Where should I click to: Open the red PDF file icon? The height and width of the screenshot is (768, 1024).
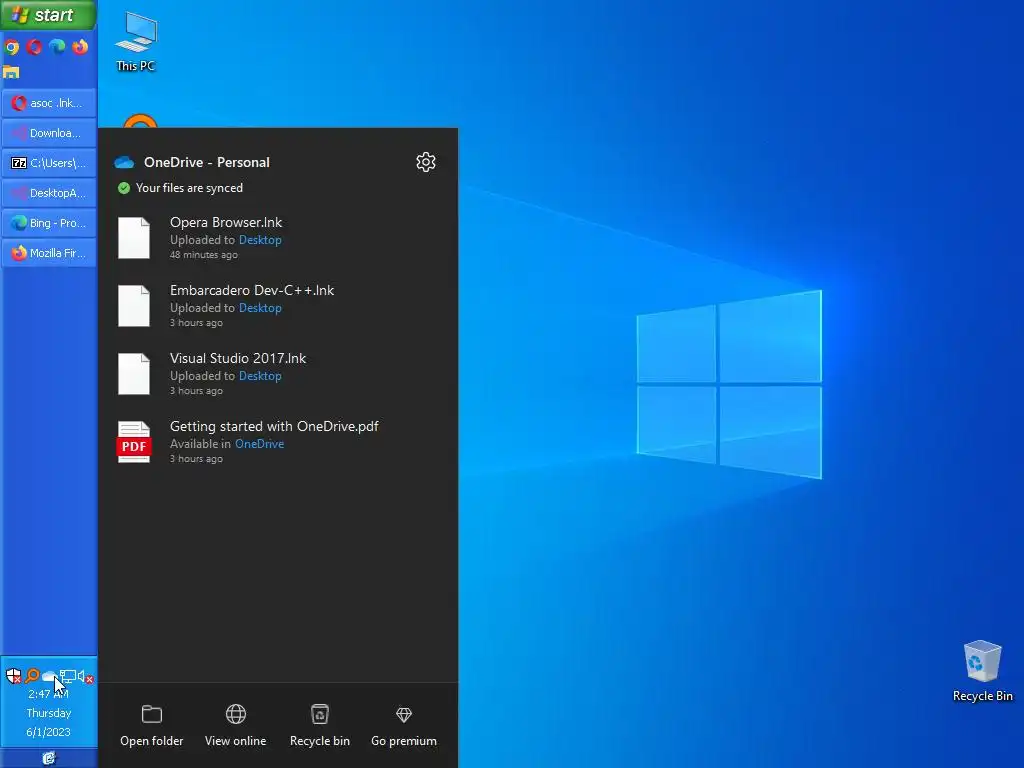(134, 442)
